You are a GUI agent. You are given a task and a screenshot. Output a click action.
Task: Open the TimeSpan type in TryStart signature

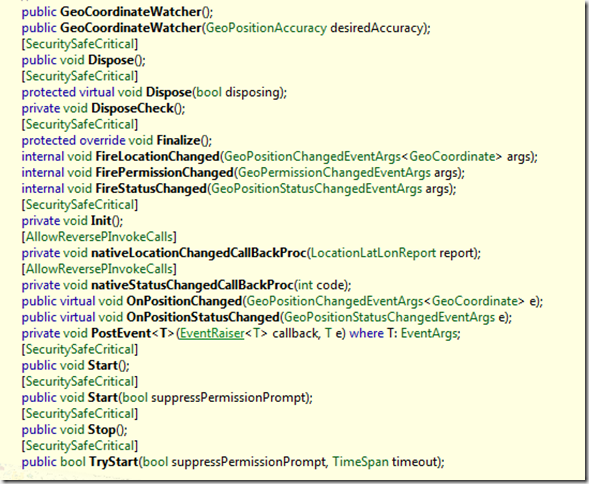pos(360,462)
